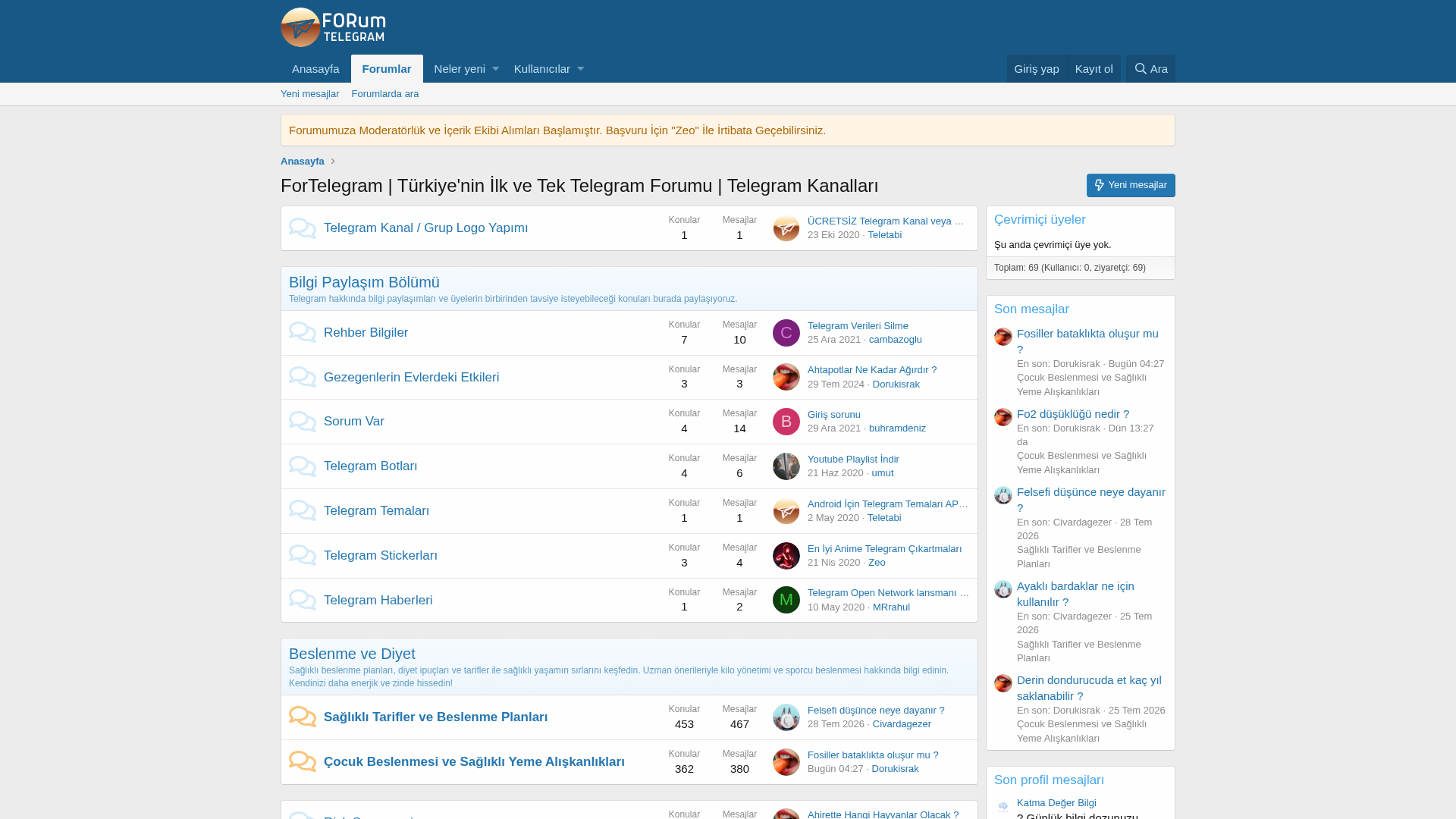This screenshot has height=819, width=1456.
Task: Open Teletabi avatar in Logo Yapımı row
Action: (x=786, y=228)
